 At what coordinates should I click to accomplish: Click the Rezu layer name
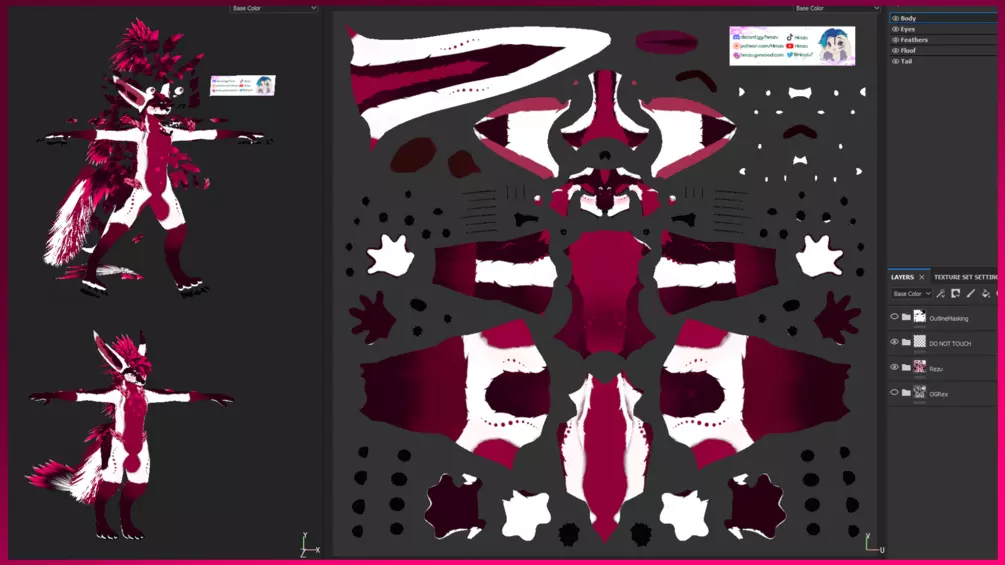pyautogui.click(x=936, y=369)
